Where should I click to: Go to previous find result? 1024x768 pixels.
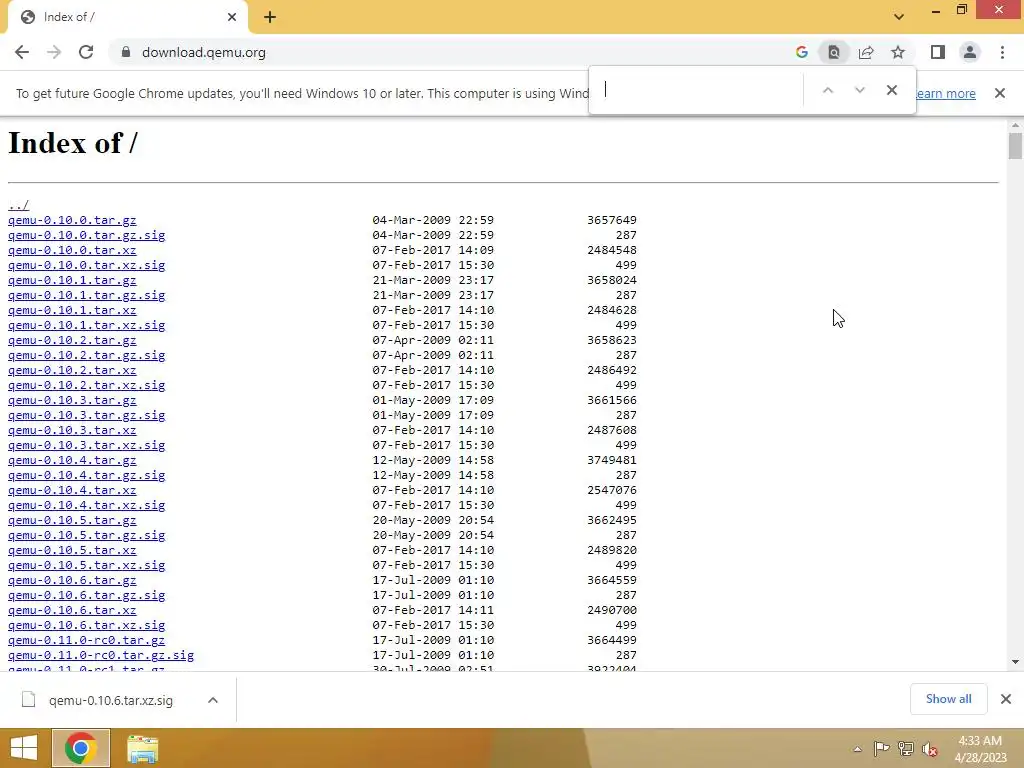[x=827, y=90]
